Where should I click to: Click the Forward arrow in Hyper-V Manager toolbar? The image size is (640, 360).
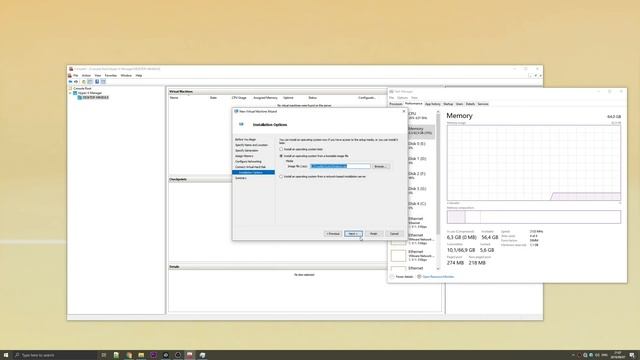point(76,82)
